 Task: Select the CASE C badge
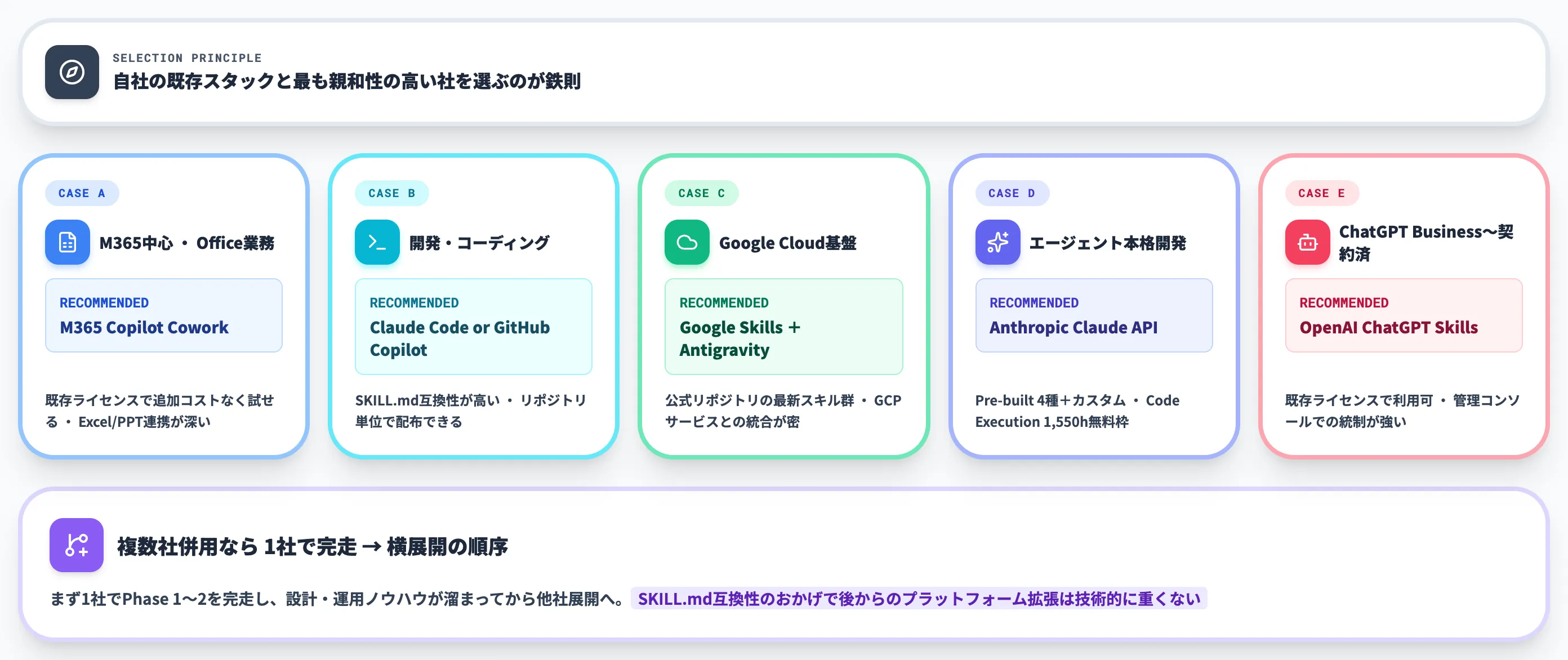701,193
